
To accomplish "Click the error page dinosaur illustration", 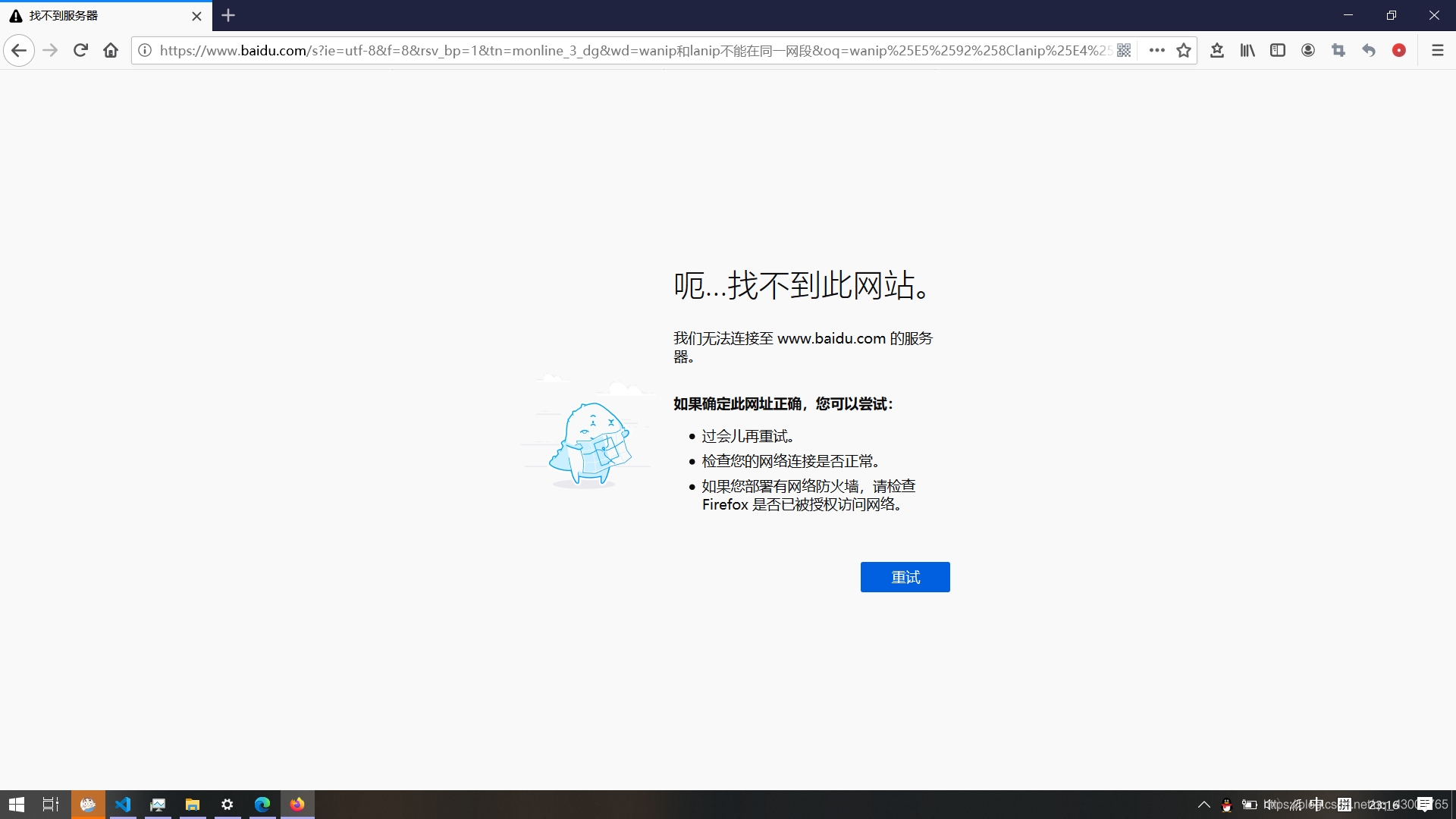I will click(x=588, y=432).
